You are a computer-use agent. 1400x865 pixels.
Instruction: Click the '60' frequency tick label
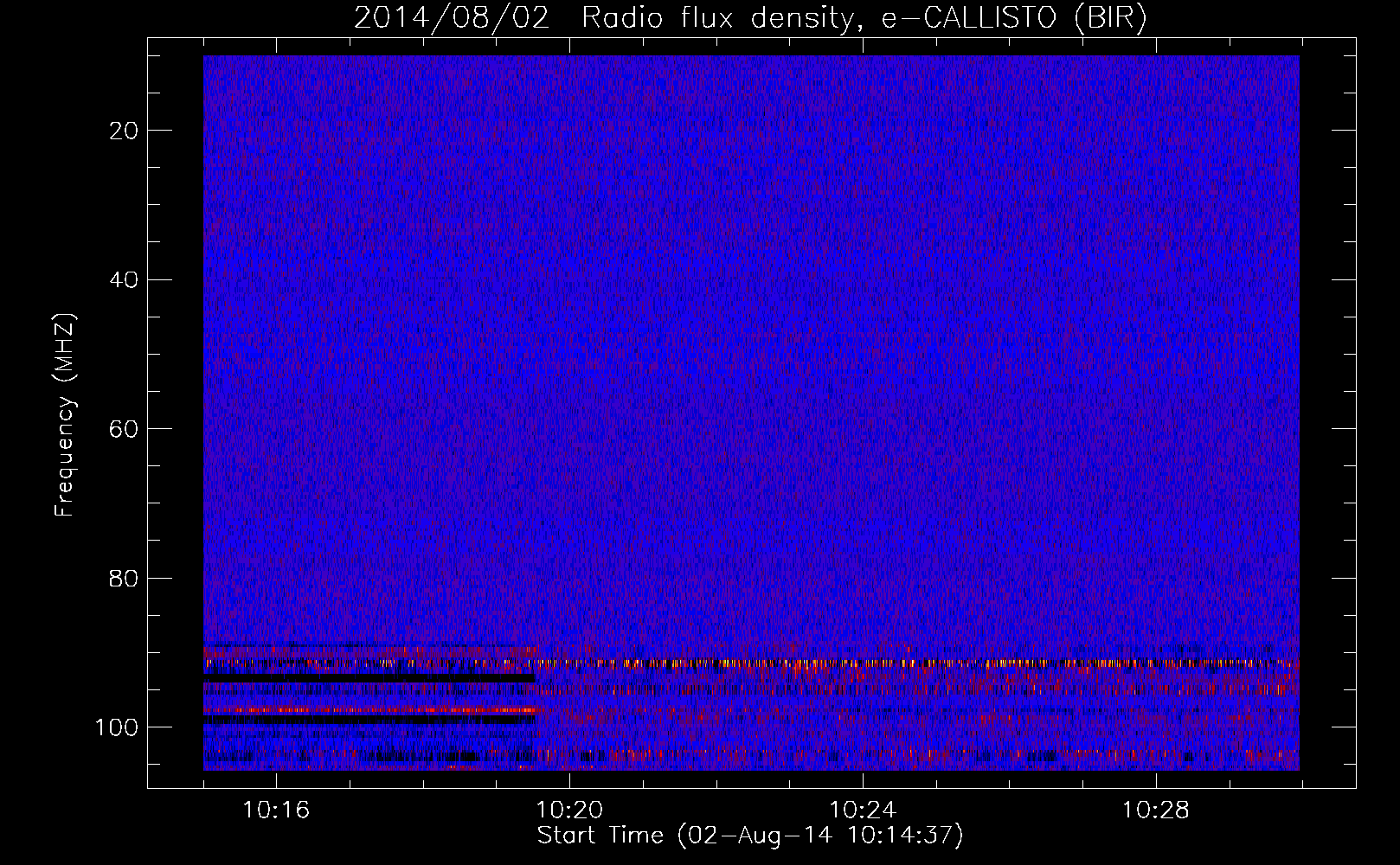(124, 429)
